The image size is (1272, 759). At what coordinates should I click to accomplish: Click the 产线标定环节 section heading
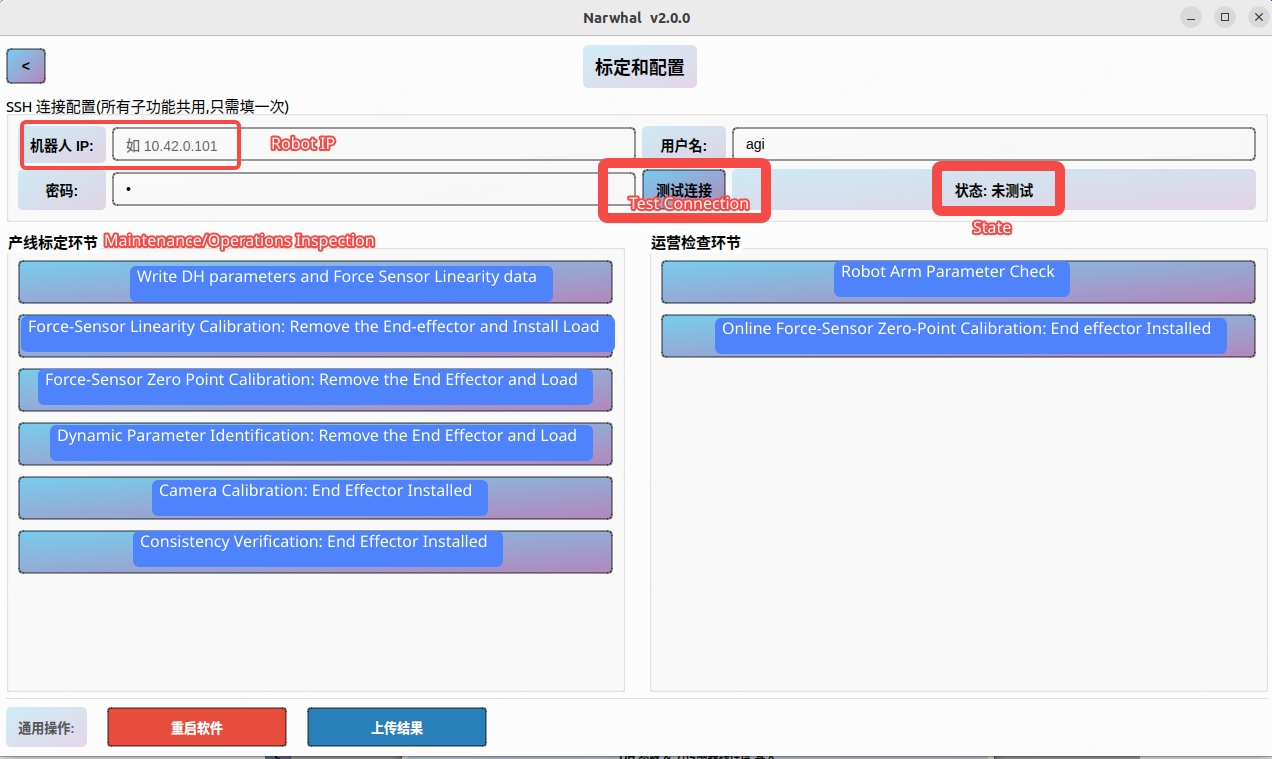pos(53,242)
